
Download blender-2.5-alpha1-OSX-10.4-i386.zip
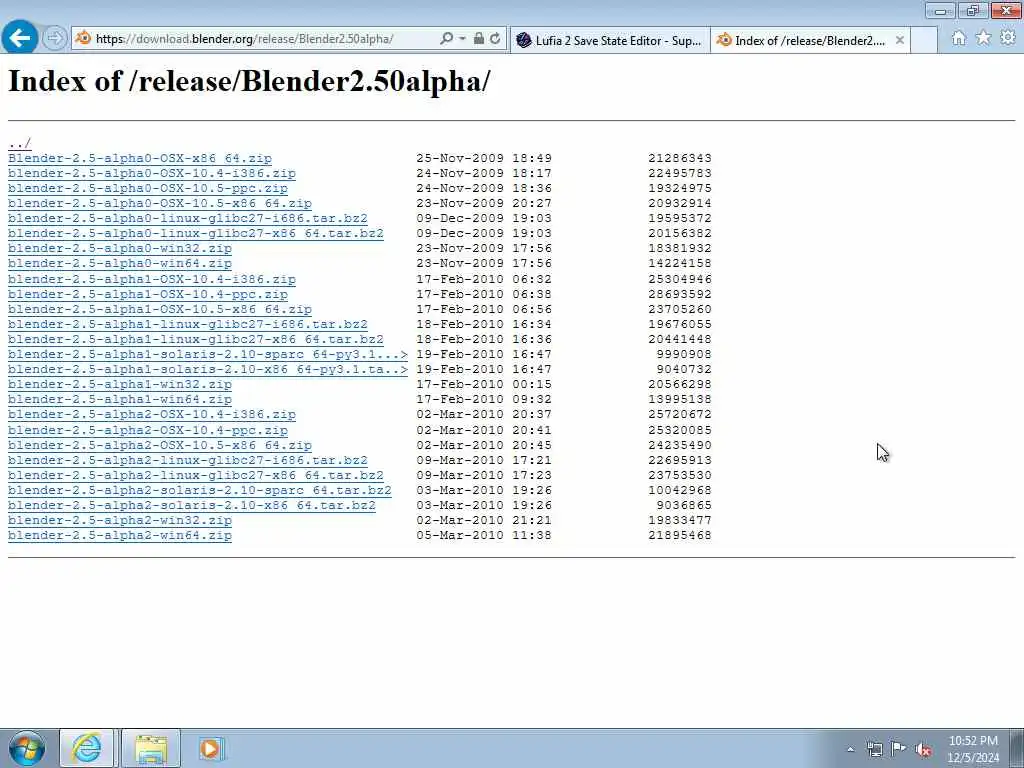coord(152,279)
